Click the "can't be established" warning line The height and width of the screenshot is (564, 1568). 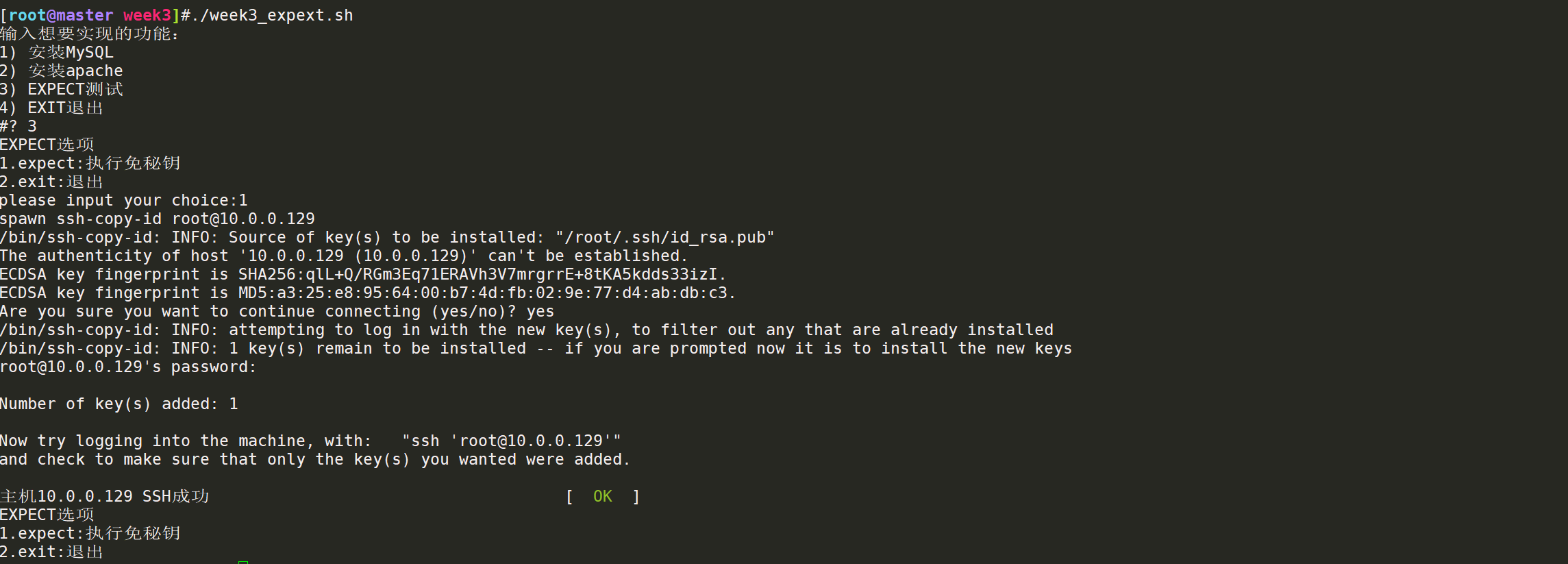(343, 256)
